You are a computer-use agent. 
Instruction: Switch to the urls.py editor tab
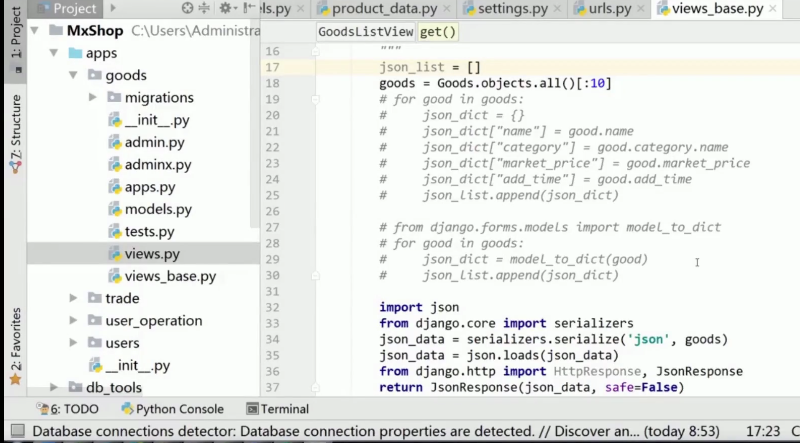(x=610, y=9)
